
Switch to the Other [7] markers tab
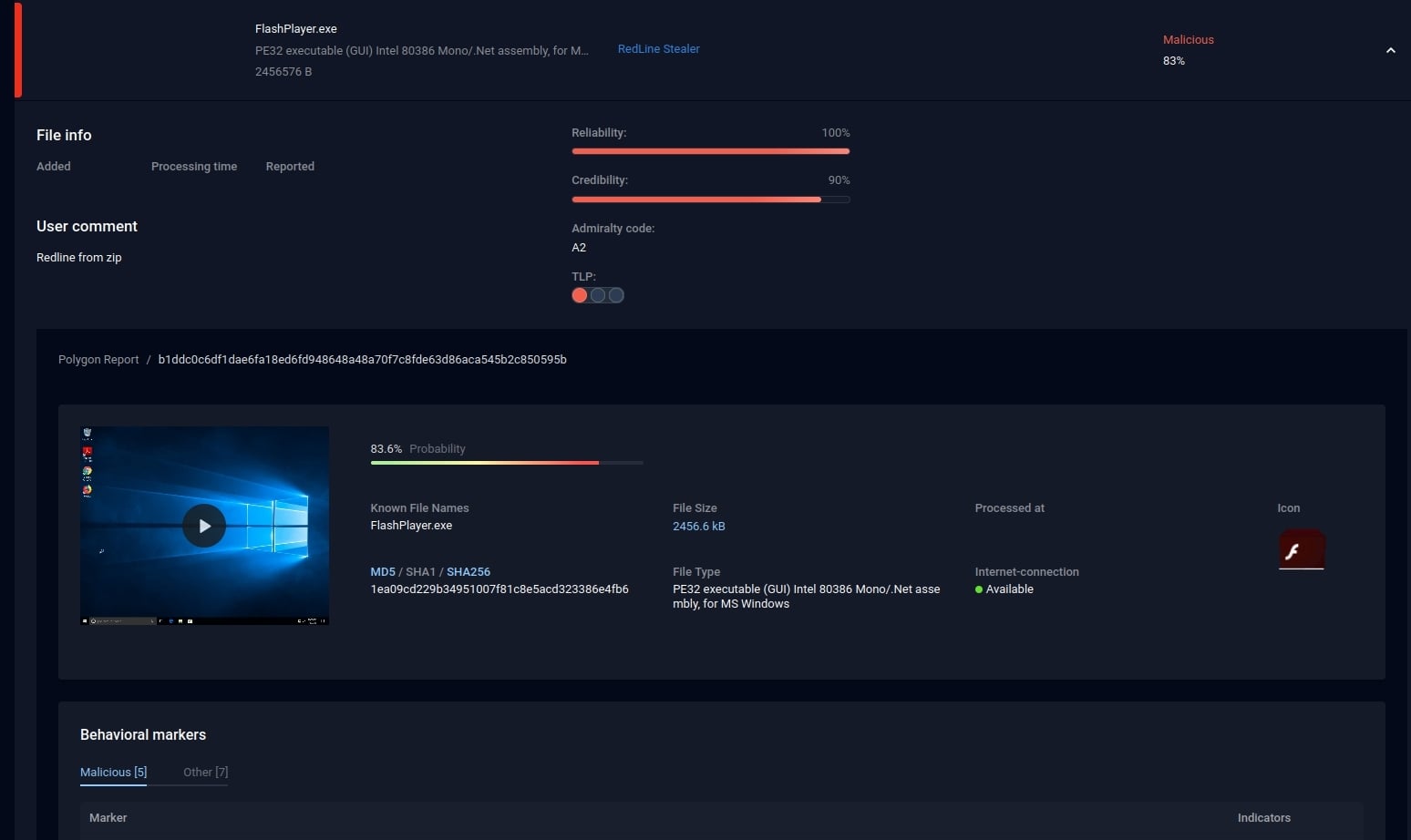tap(205, 772)
